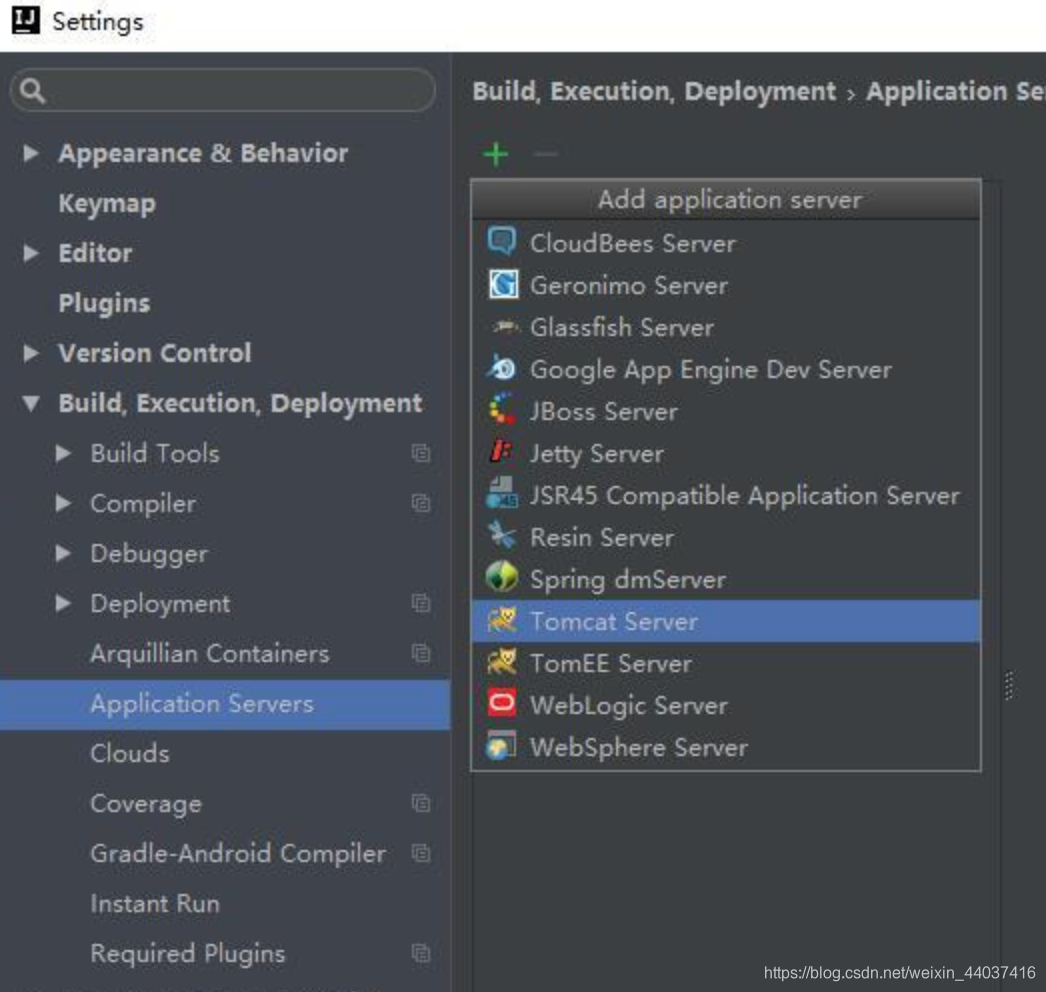
Task: Click the search magnifier icon
Action: (x=32, y=90)
